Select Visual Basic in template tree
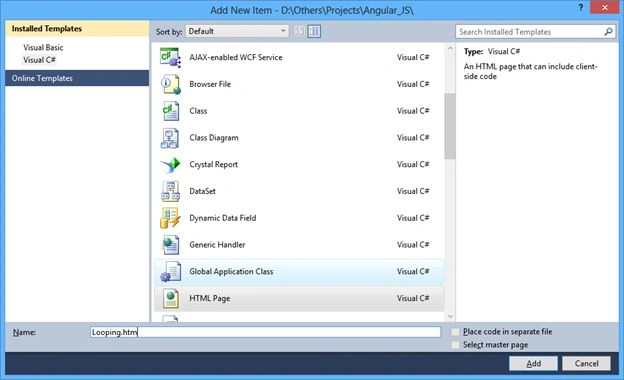 43,47
